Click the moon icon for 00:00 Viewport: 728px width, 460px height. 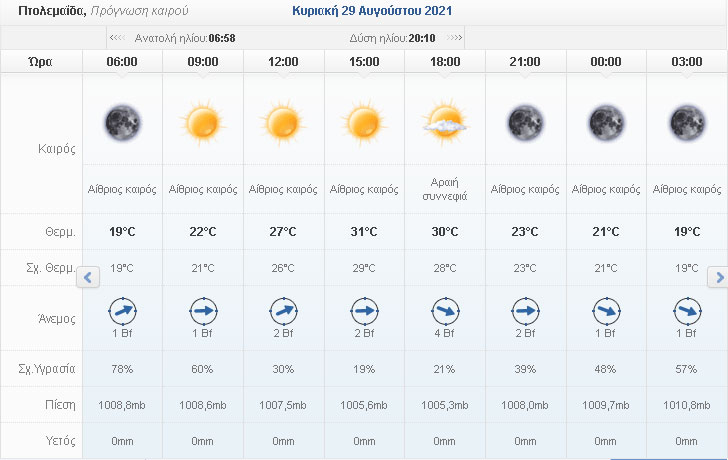coord(606,124)
